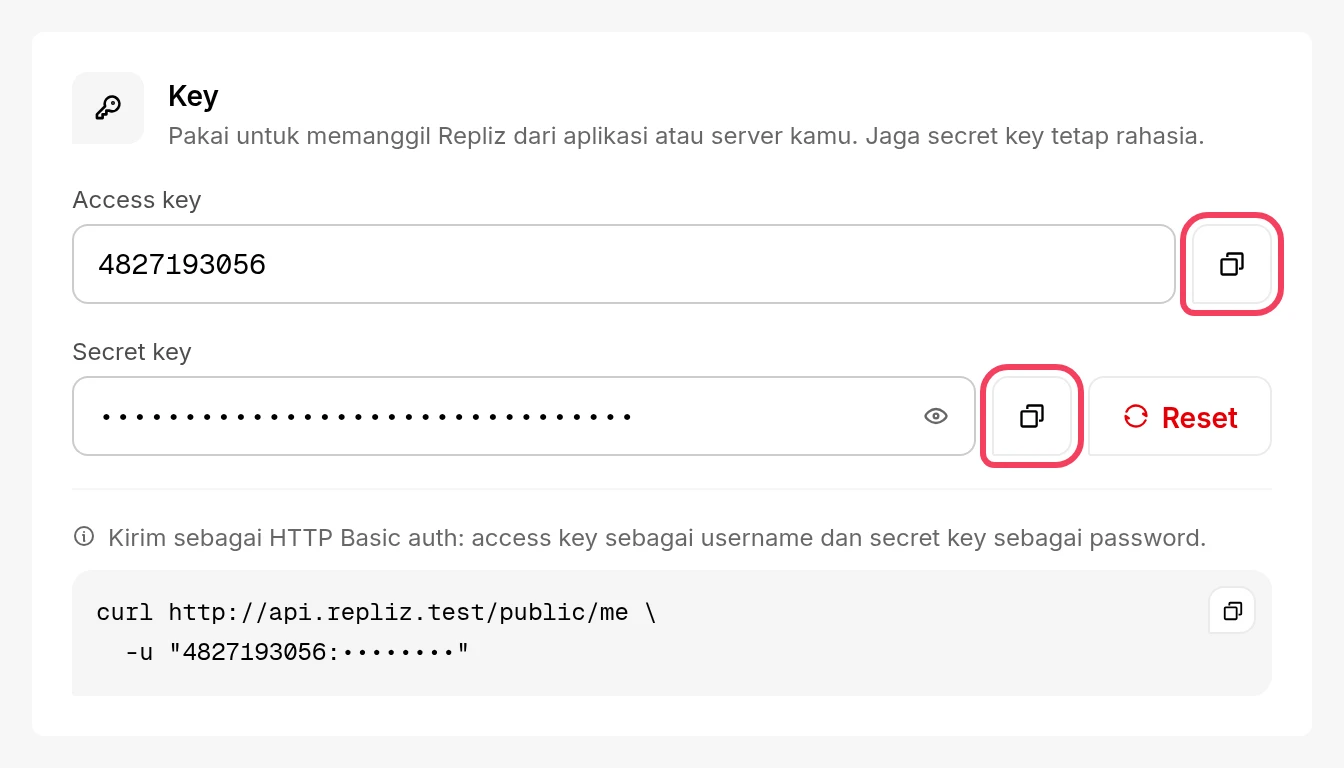Reset the secret key
1344x768 pixels.
(x=1180, y=416)
